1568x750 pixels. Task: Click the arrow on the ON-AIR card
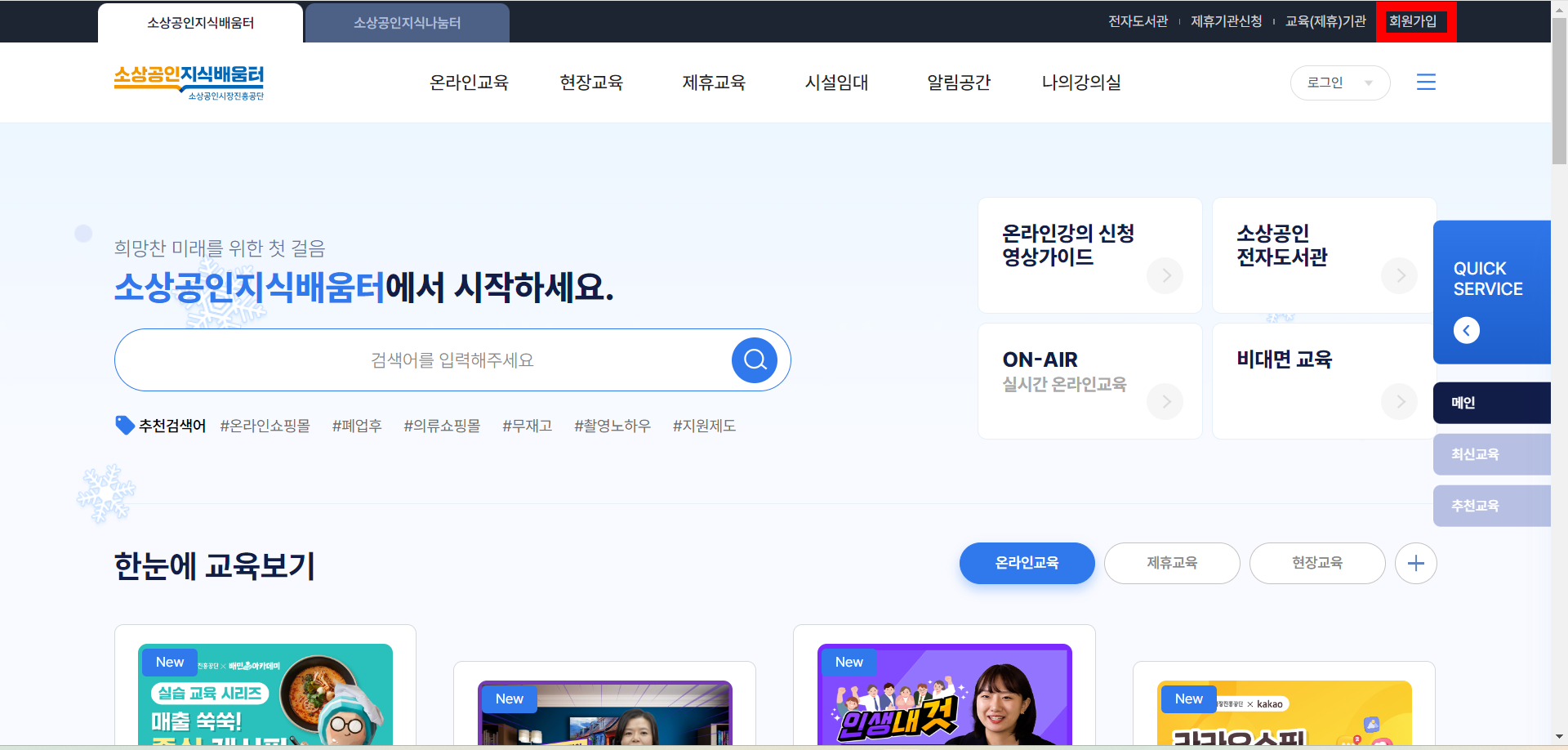click(x=1165, y=401)
